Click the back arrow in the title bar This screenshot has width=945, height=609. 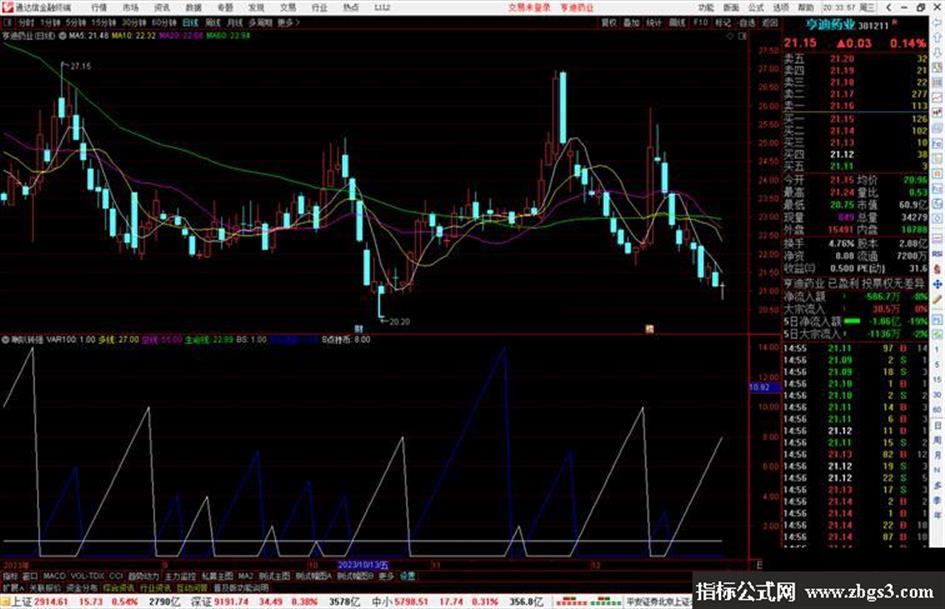coord(888,7)
